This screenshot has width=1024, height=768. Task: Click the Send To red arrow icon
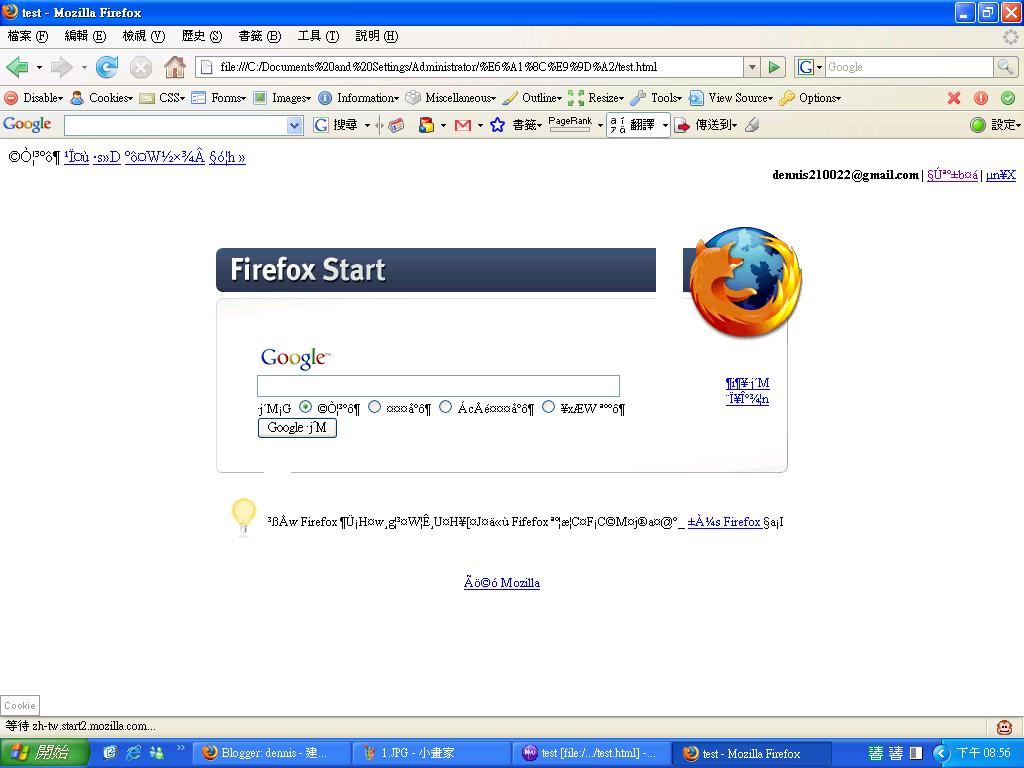pos(682,125)
